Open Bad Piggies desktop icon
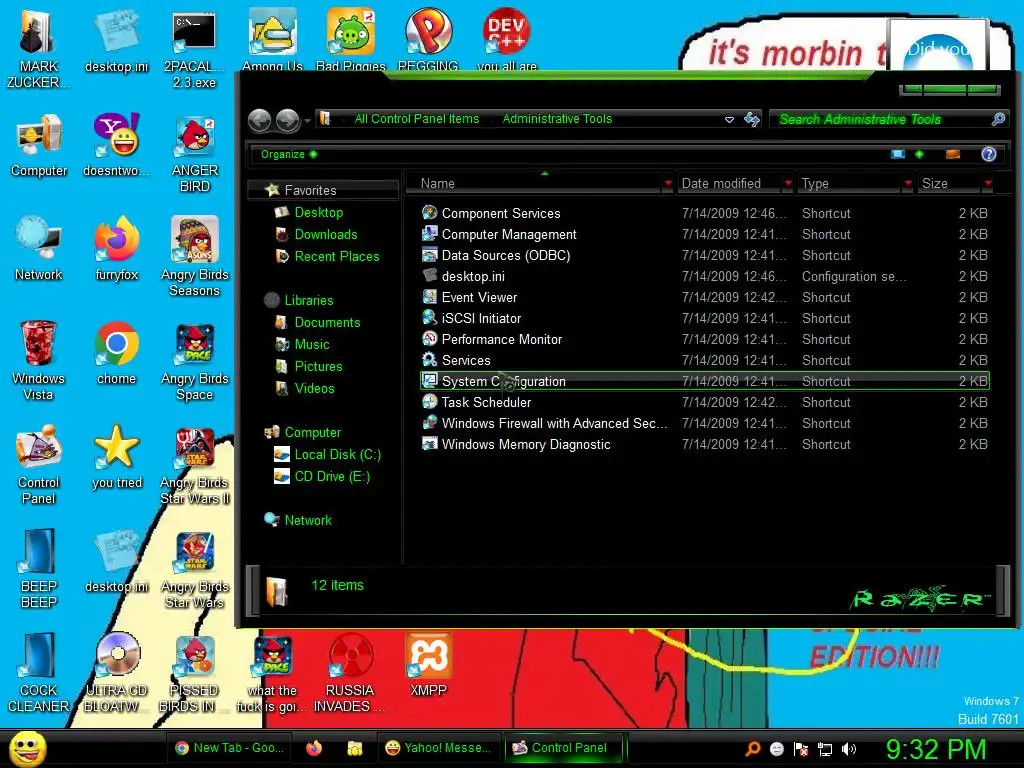Viewport: 1024px width, 768px height. 351,39
